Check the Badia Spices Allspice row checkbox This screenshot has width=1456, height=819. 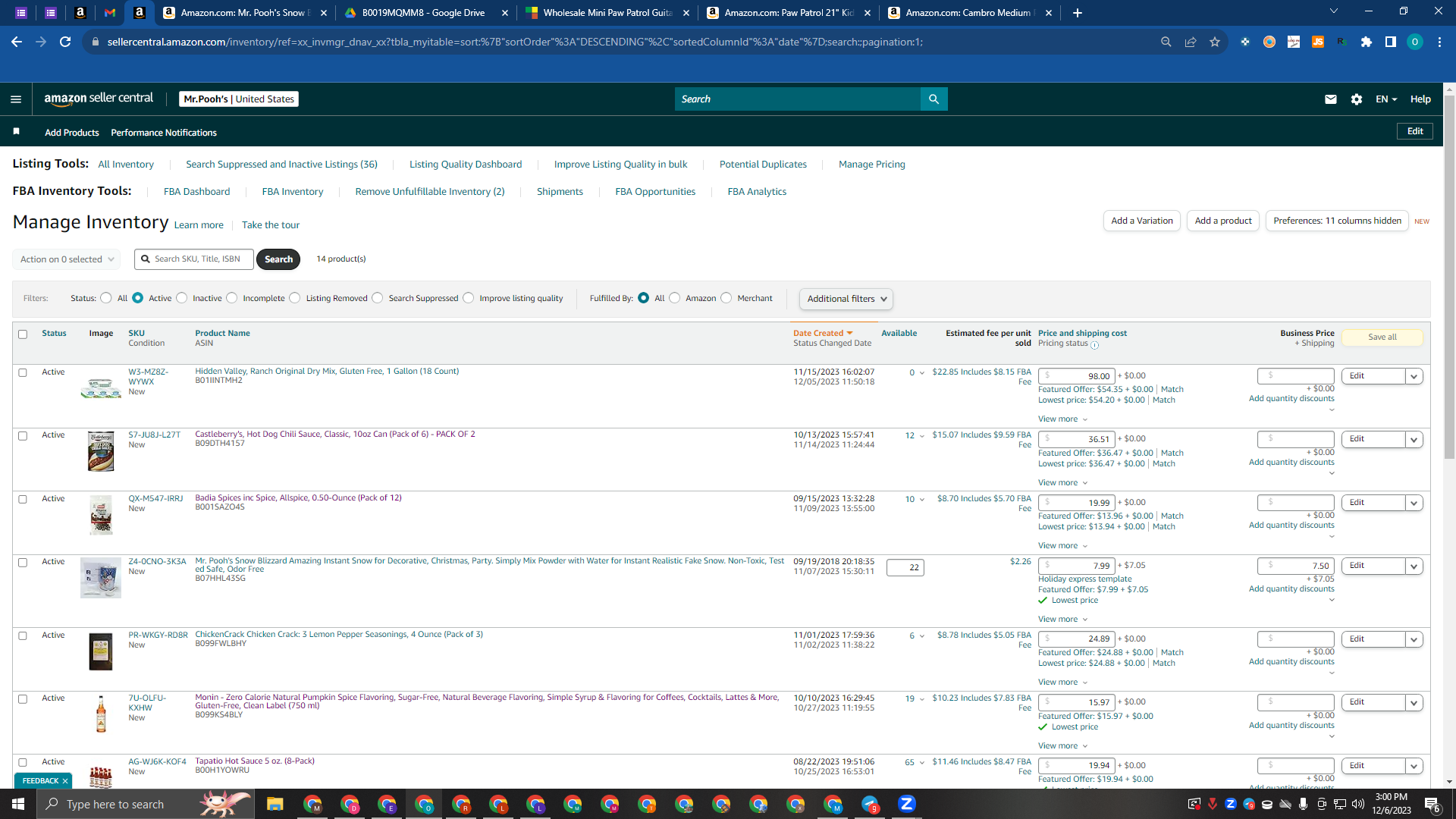pyautogui.click(x=23, y=500)
